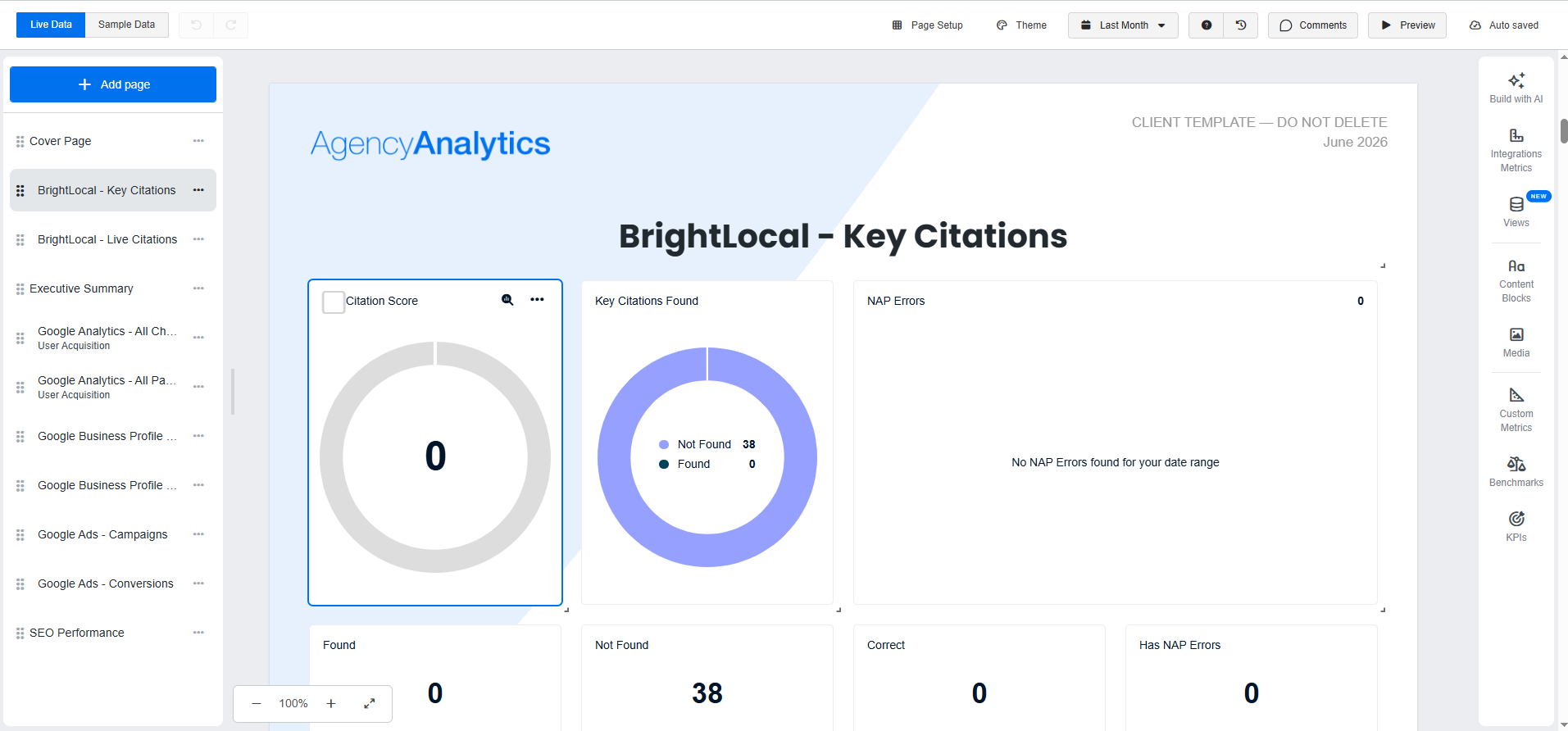
Task: Tick the Citation Score widget checkbox
Action: (334, 302)
